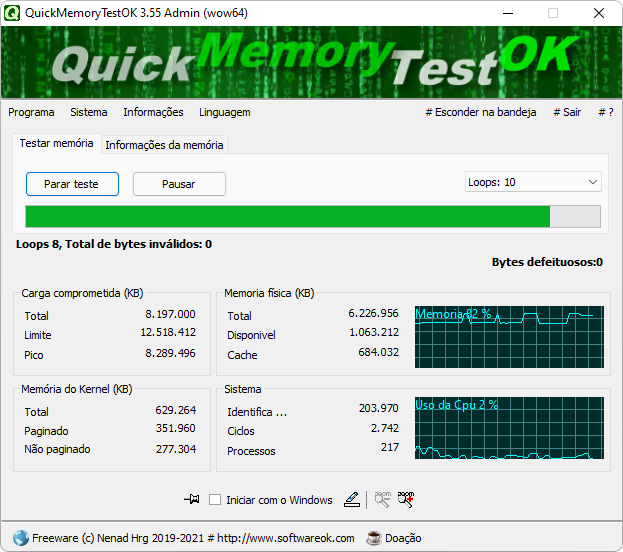
Task: Click the Não paginado value 277.304
Action: [x=176, y=449]
